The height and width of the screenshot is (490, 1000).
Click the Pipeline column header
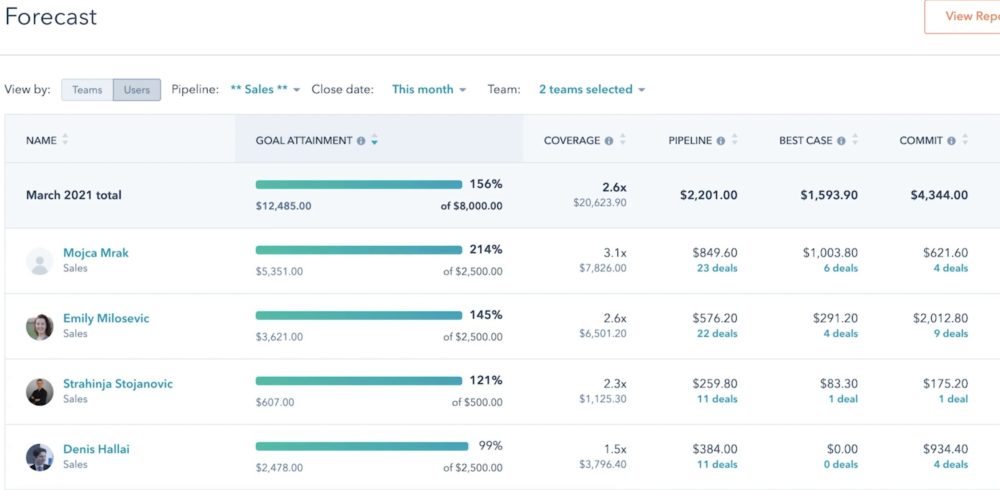[x=690, y=141]
